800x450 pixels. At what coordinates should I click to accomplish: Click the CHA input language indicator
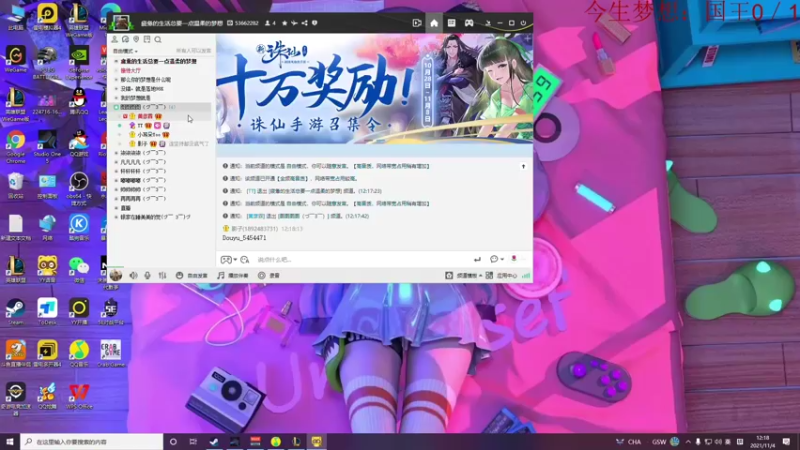click(x=634, y=442)
